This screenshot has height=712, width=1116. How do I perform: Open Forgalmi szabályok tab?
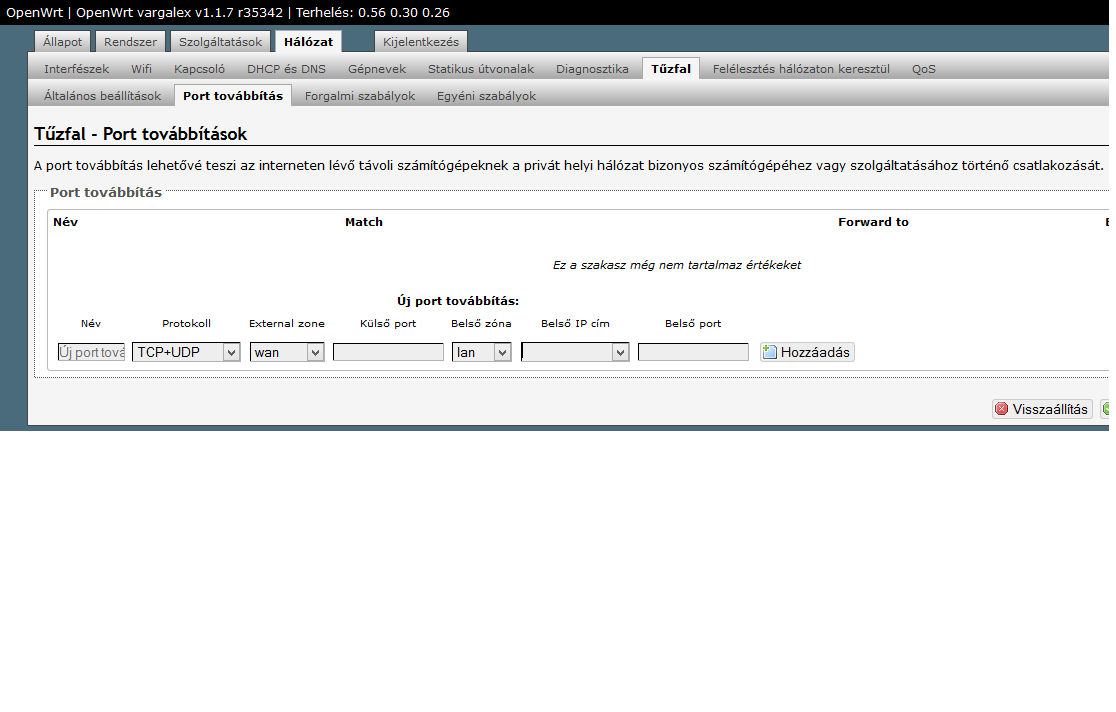pyautogui.click(x=359, y=95)
